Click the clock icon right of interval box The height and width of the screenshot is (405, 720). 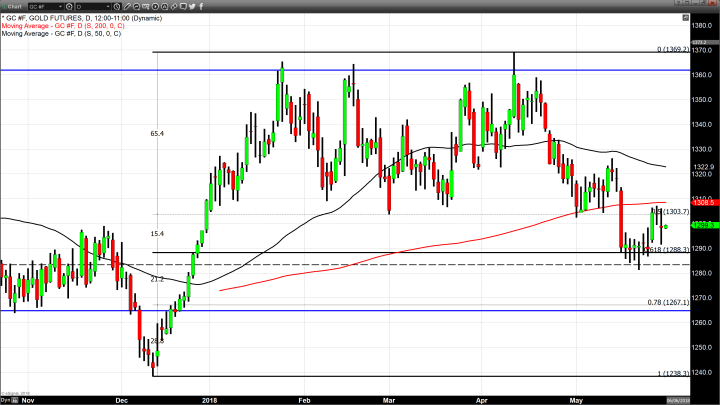pyautogui.click(x=116, y=7)
